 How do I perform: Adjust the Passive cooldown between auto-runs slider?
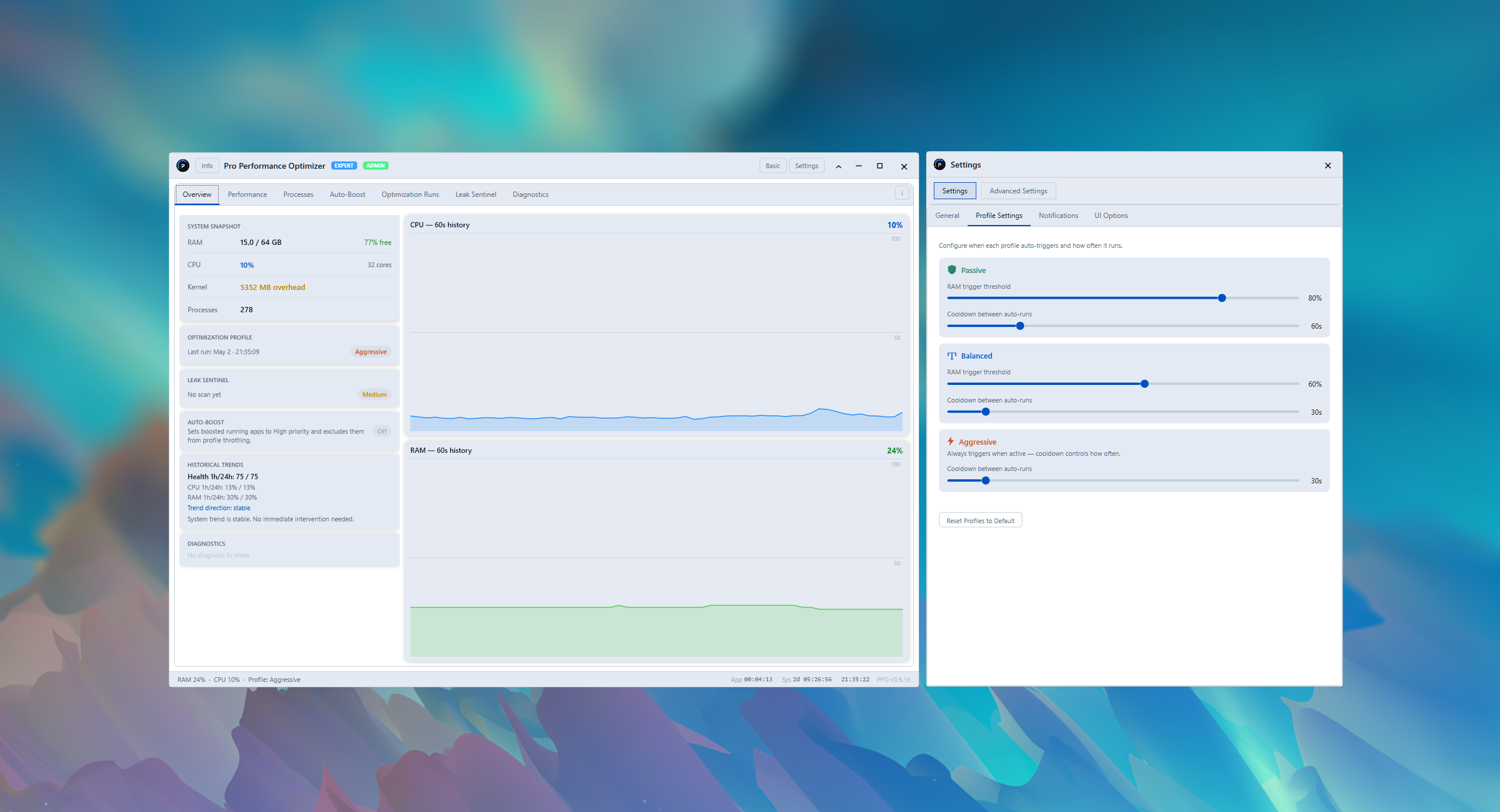coord(1123,326)
